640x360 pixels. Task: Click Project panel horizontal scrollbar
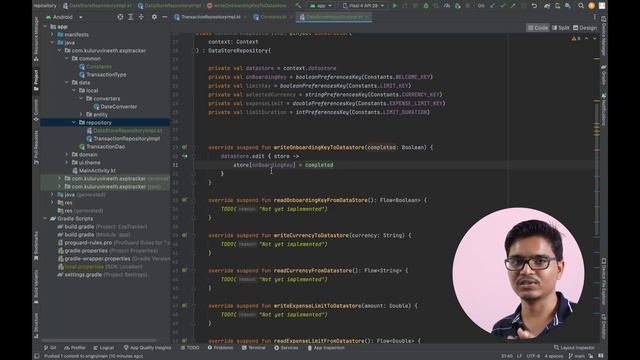pyautogui.click(x=99, y=340)
